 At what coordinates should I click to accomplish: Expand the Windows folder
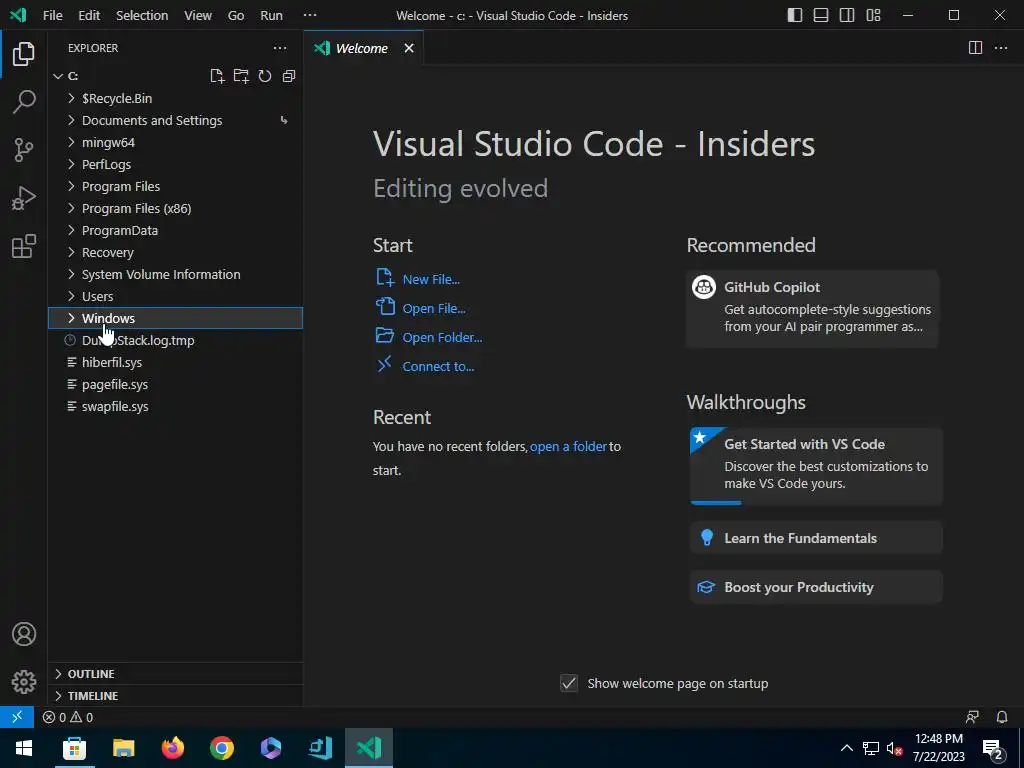click(x=175, y=318)
